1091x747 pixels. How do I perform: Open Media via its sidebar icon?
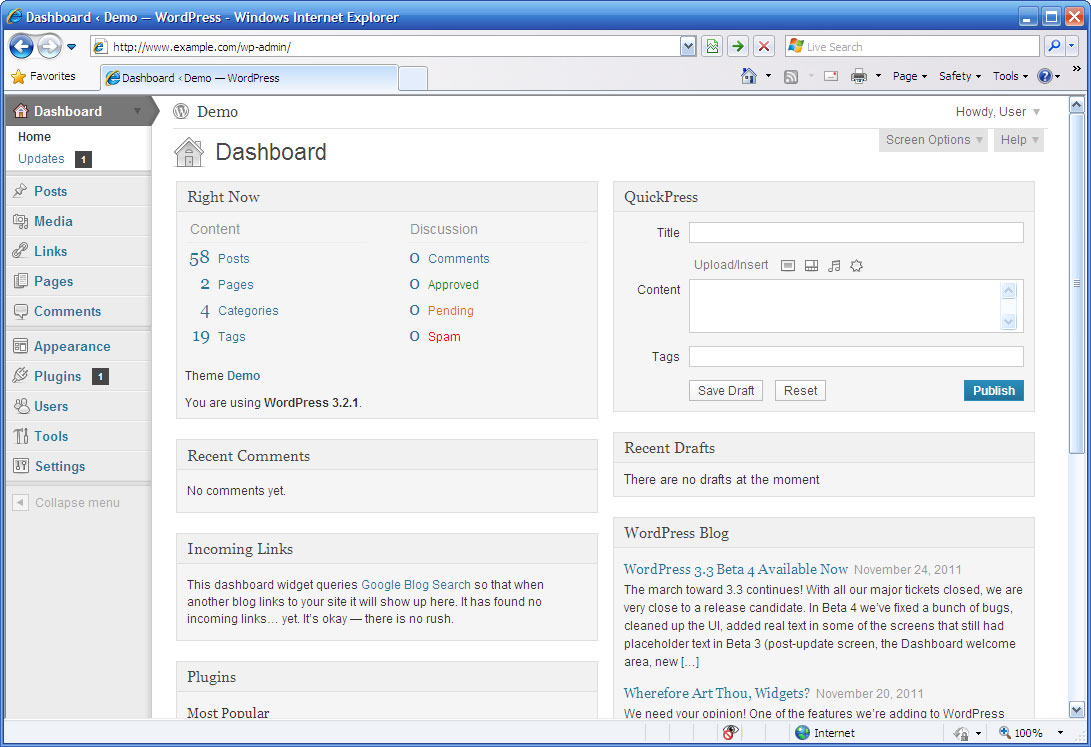[20, 221]
